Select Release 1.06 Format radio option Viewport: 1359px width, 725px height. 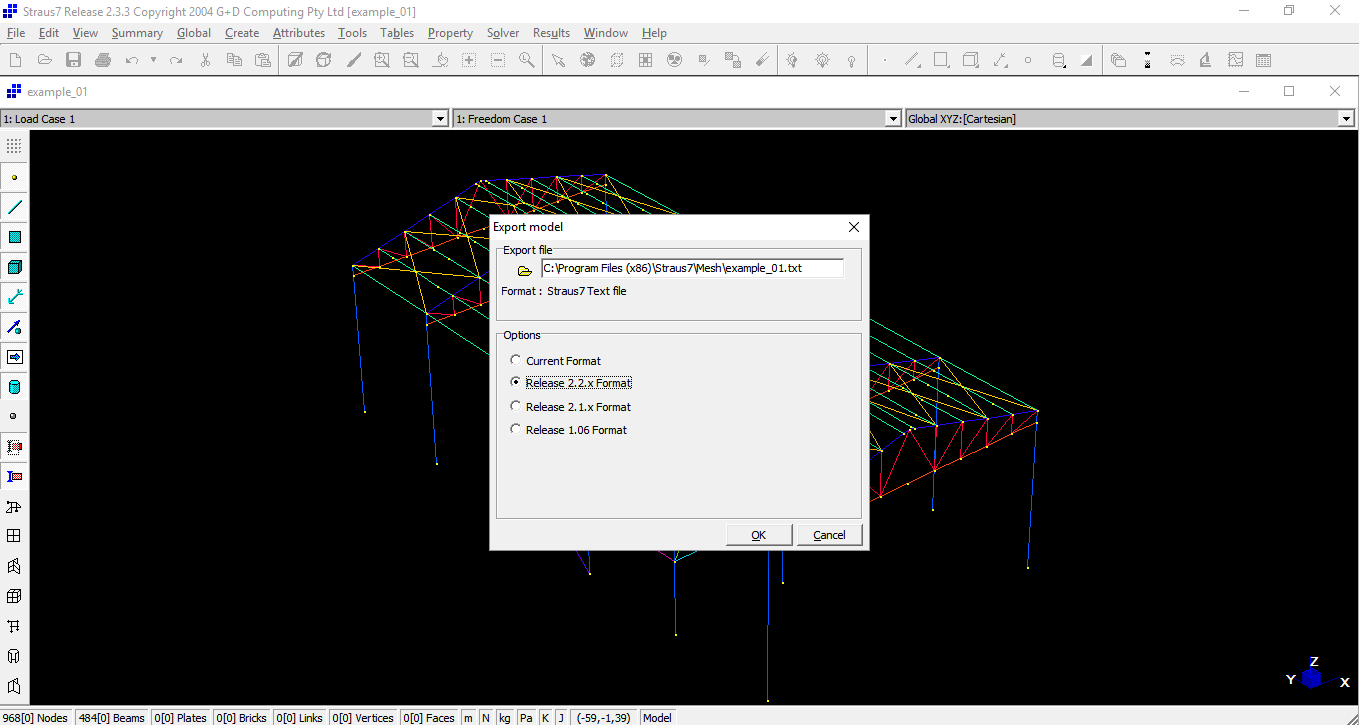(x=568, y=430)
